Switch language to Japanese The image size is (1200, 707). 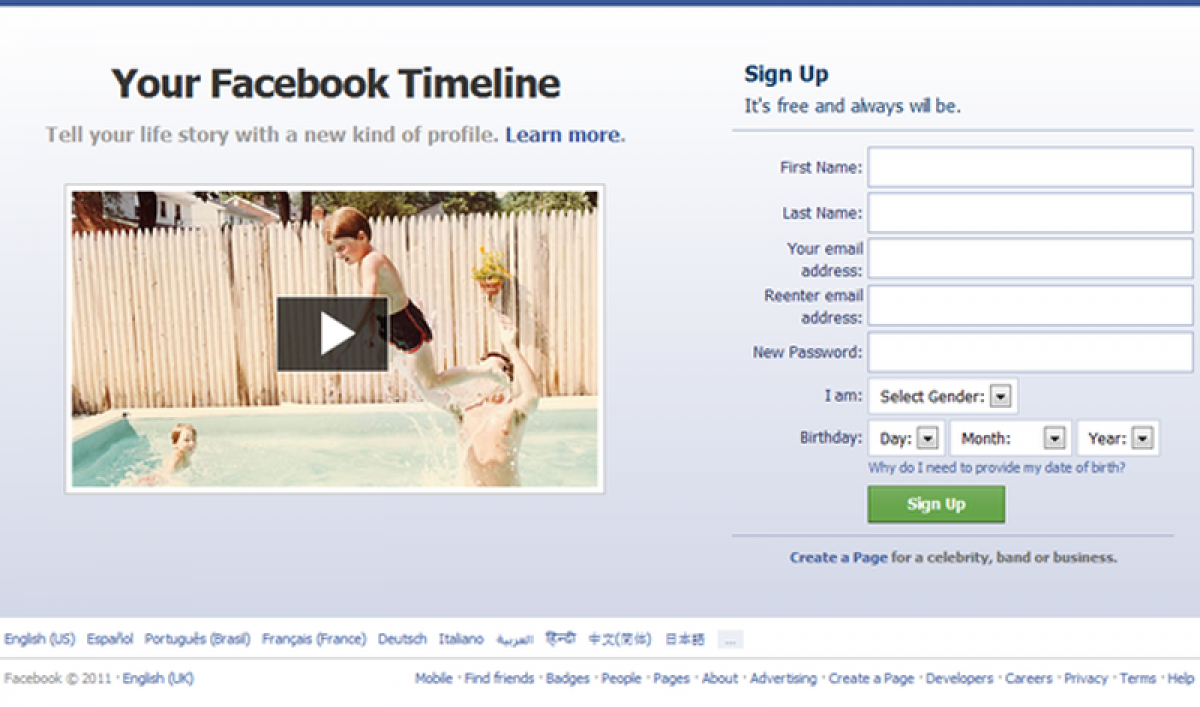pyautogui.click(x=685, y=639)
